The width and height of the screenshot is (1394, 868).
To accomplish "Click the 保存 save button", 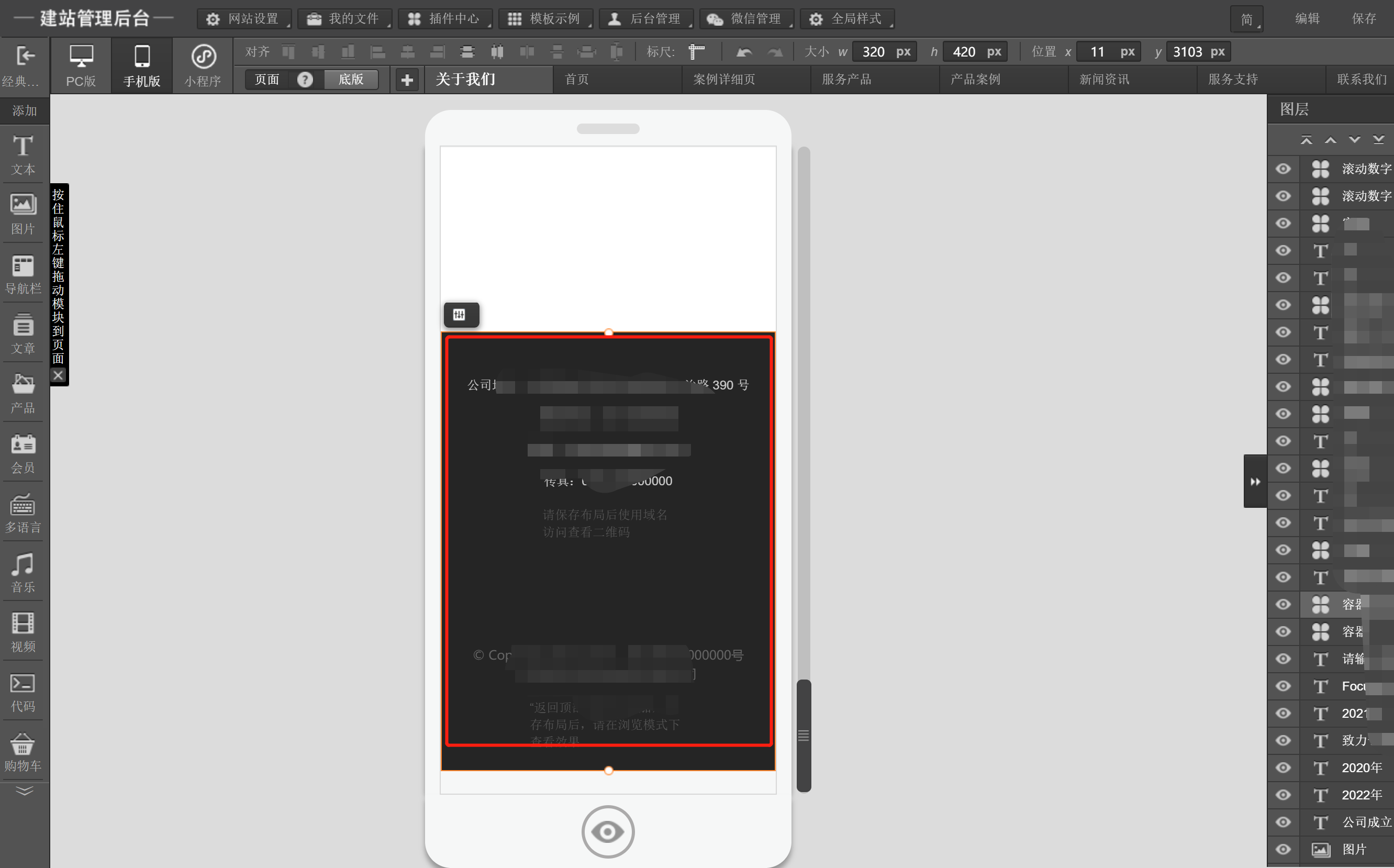I will pyautogui.click(x=1364, y=19).
